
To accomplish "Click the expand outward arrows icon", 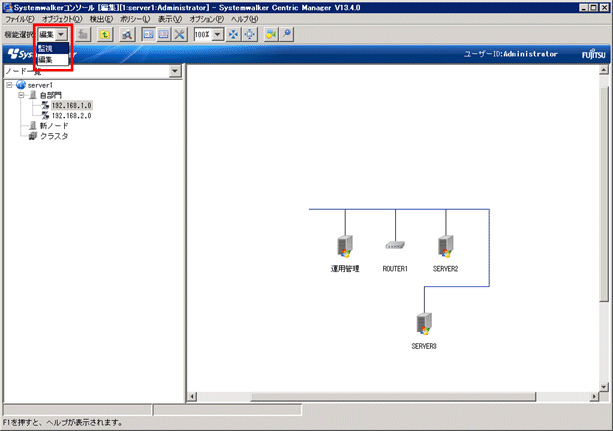I will point(249,34).
